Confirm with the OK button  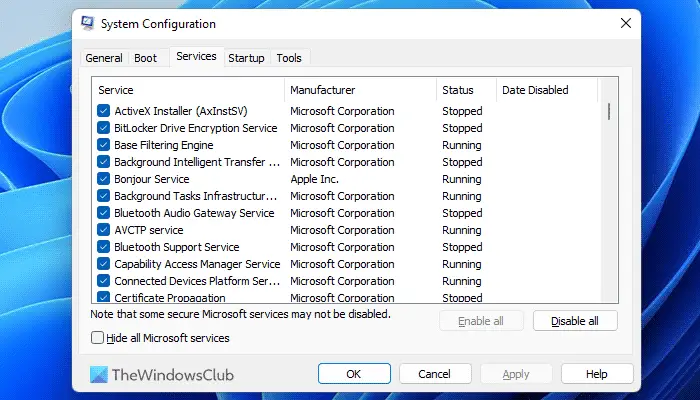click(x=354, y=374)
